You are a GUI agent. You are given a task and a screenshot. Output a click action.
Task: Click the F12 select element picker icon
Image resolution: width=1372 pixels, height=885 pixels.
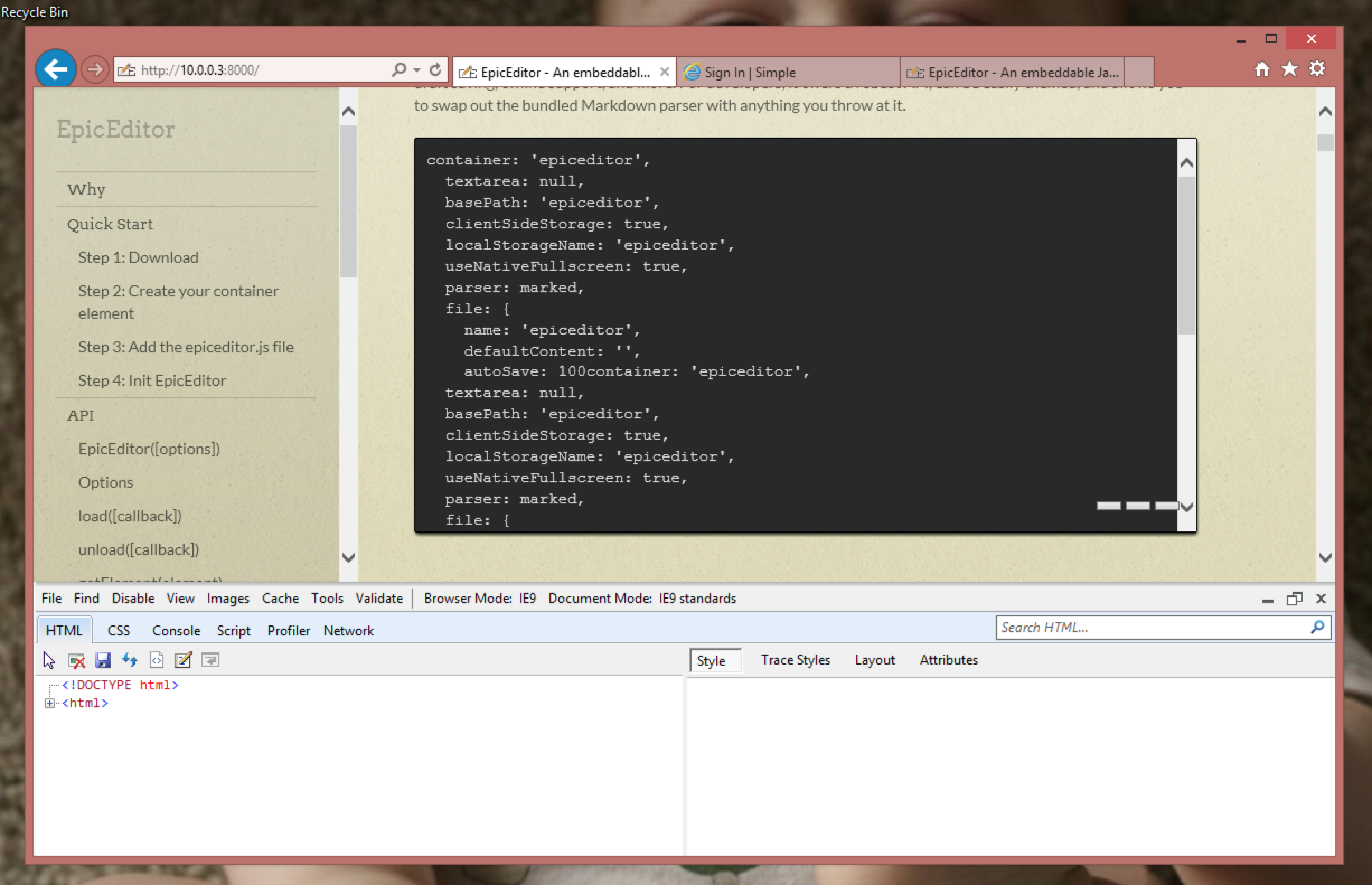coord(48,660)
